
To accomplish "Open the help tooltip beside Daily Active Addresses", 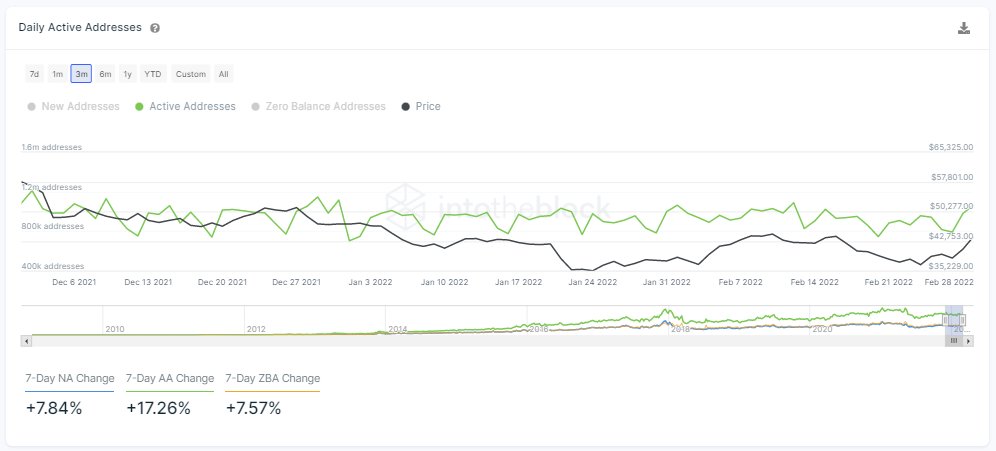I will 155,28.
